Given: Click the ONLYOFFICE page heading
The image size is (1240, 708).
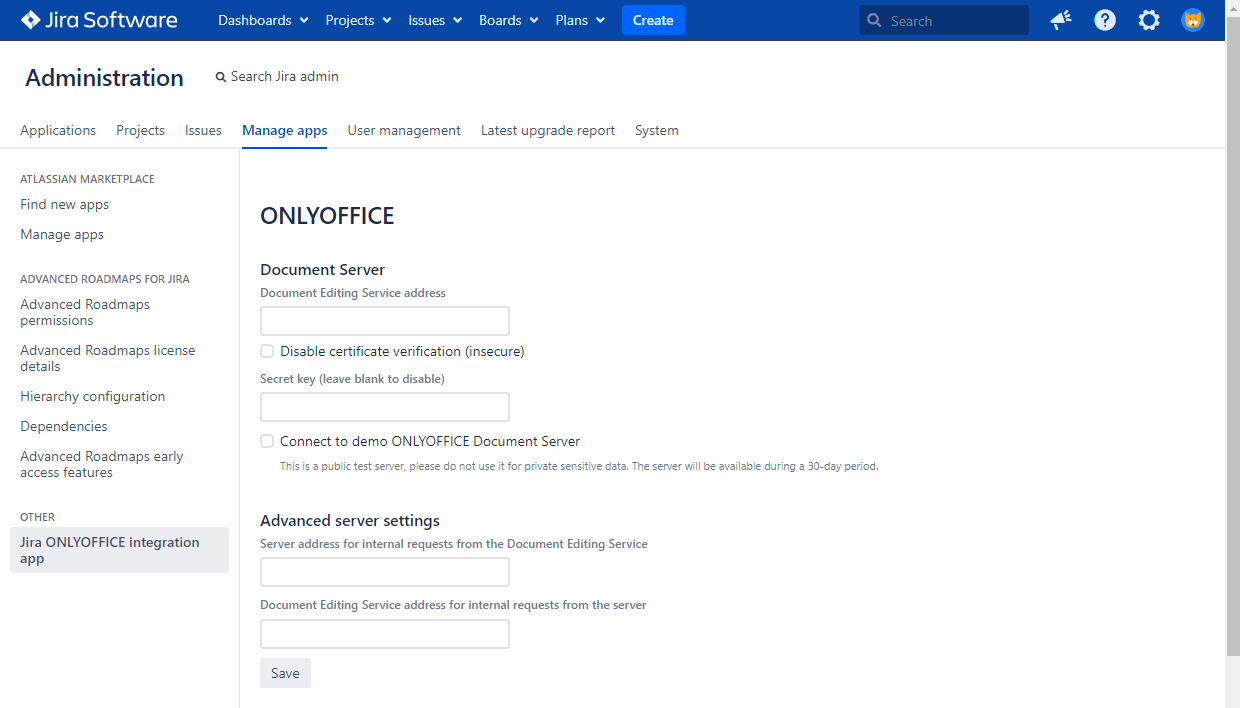Looking at the screenshot, I should [x=327, y=216].
